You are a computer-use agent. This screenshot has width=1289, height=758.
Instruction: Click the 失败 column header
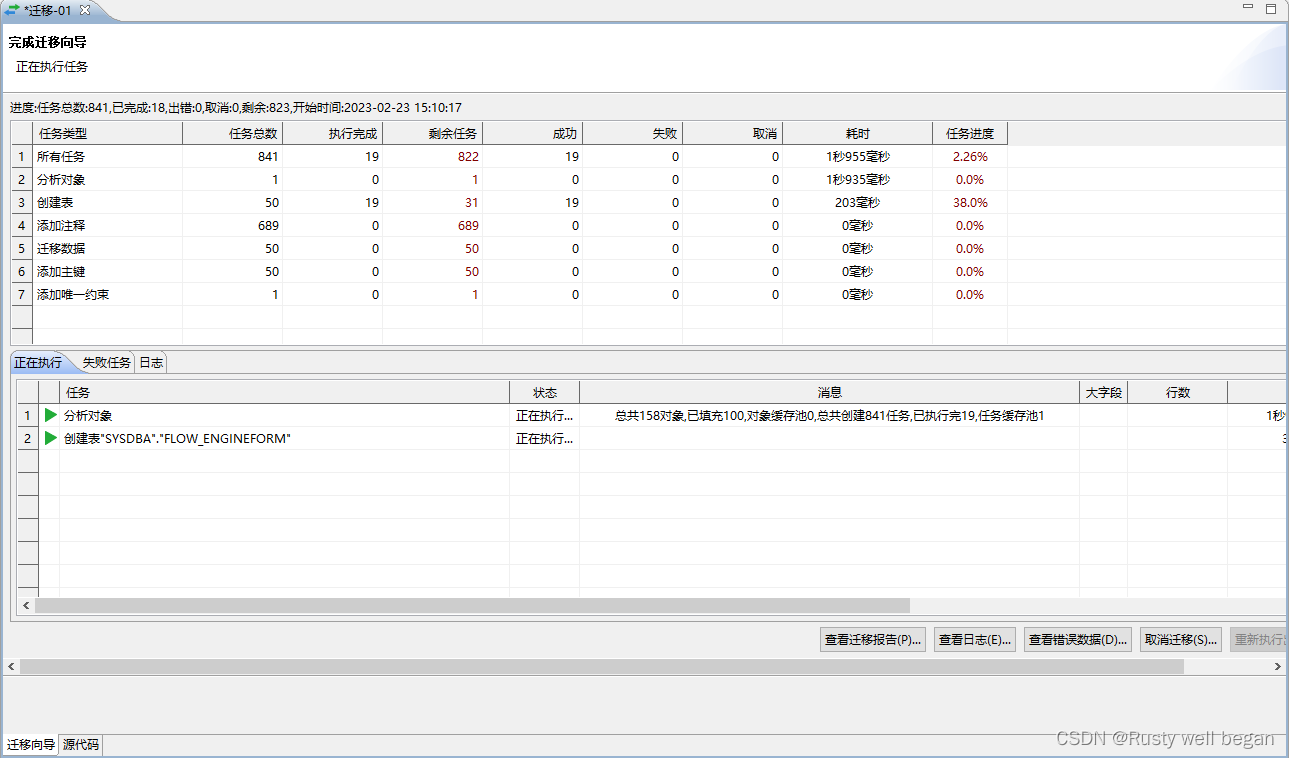[632, 133]
